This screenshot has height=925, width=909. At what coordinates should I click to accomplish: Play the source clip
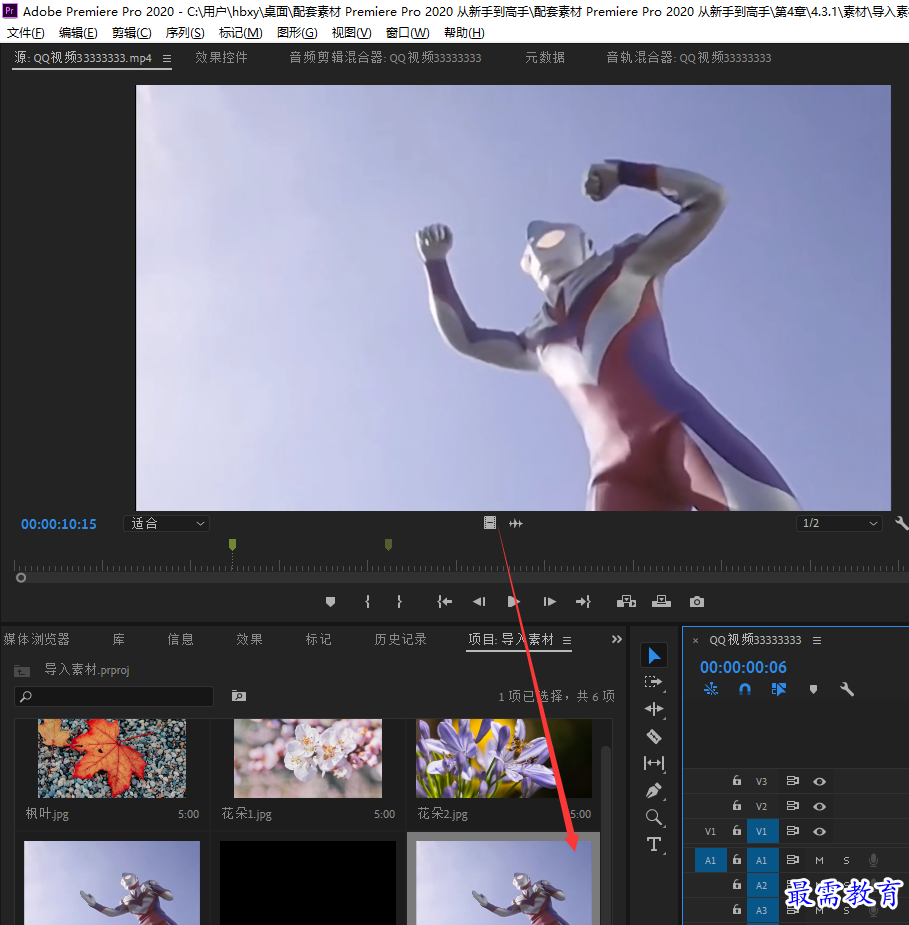[513, 602]
